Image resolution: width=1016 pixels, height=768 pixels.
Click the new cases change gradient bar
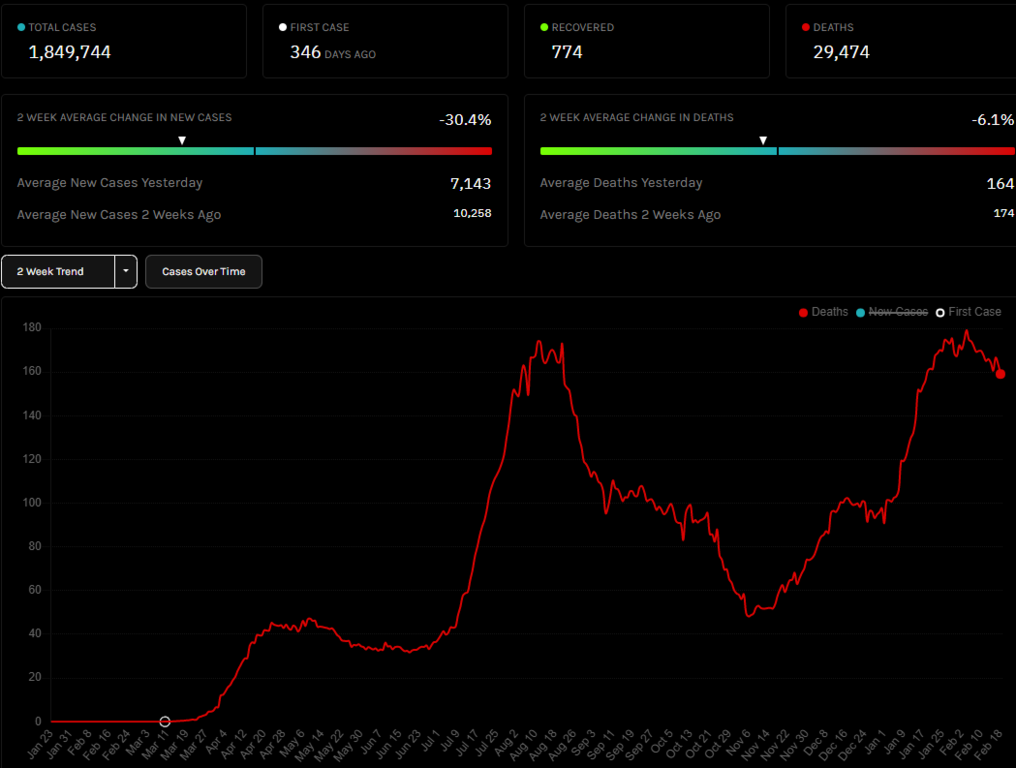pos(254,151)
